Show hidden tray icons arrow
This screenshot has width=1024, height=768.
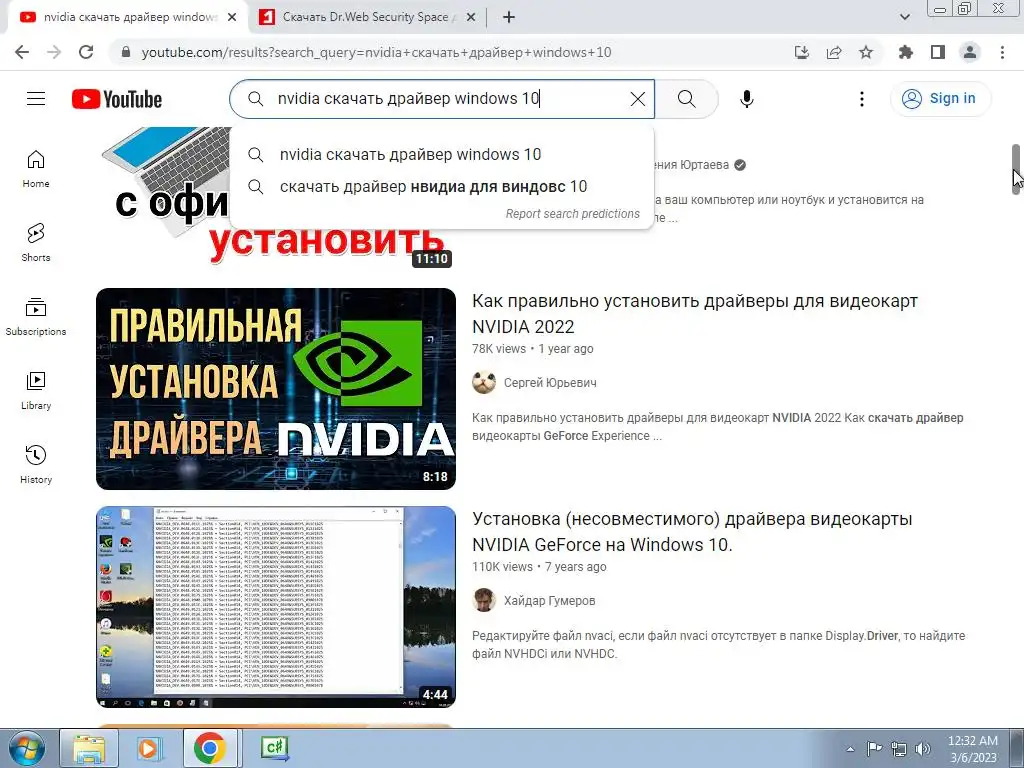coord(850,749)
